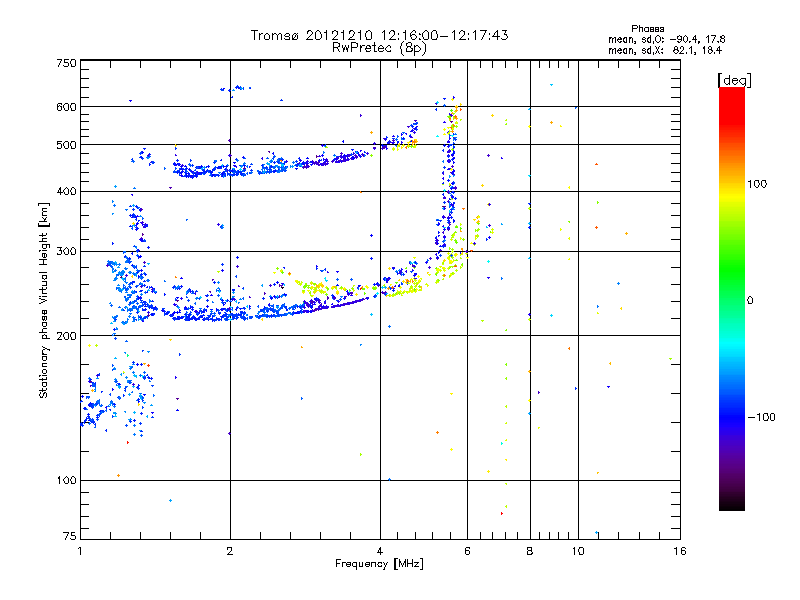The height and width of the screenshot is (600, 800).
Task: Click the y-axis tick label "200"
Action: (x=66, y=336)
